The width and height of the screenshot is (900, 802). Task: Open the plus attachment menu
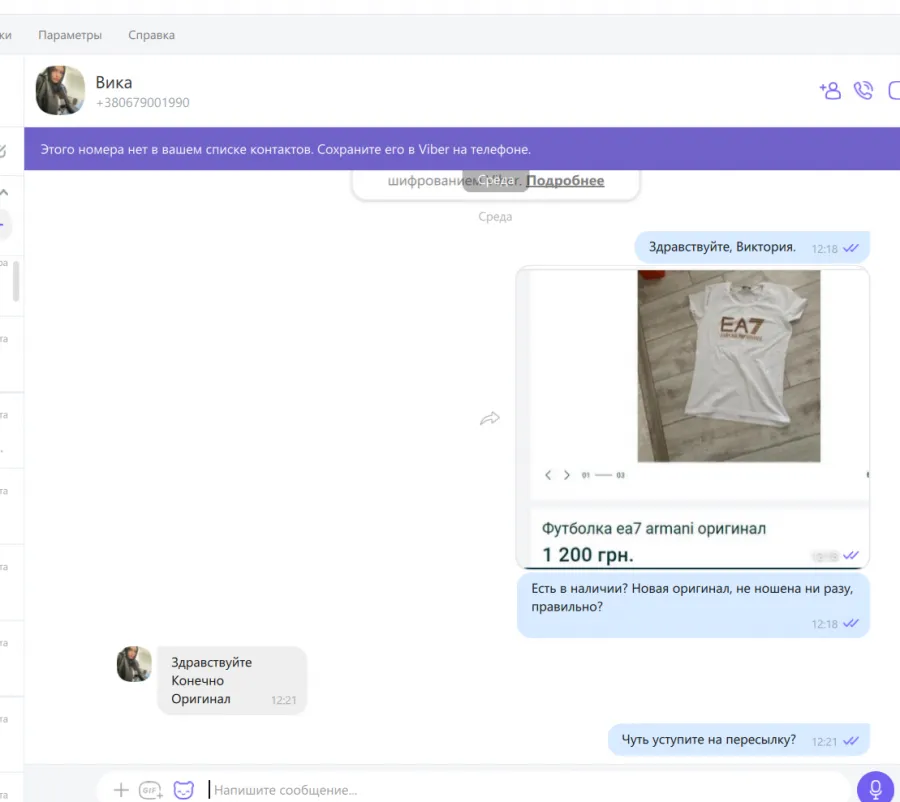coord(121,791)
